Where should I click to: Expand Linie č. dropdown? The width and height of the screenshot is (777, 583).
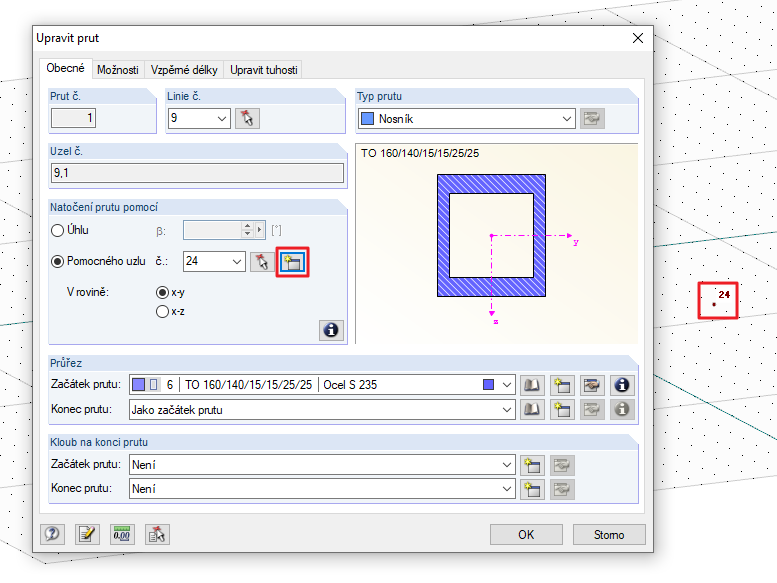click(222, 118)
